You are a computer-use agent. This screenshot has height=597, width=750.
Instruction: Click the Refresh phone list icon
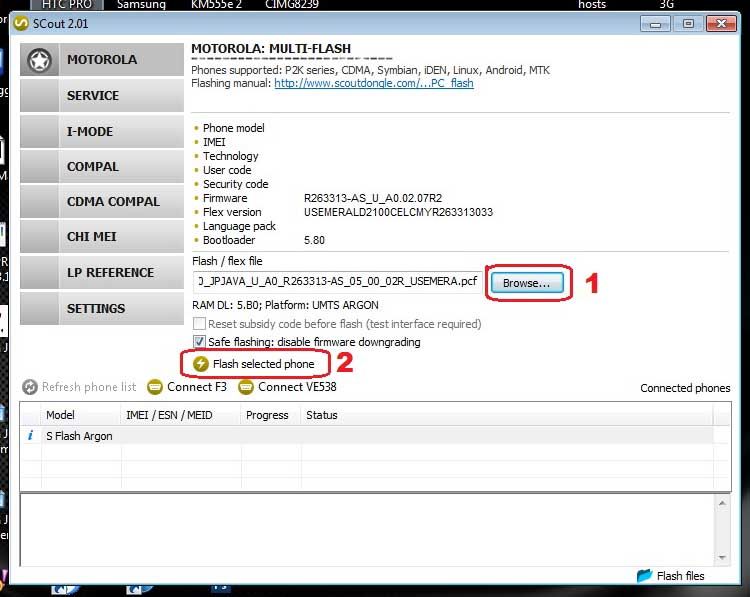(x=30, y=387)
